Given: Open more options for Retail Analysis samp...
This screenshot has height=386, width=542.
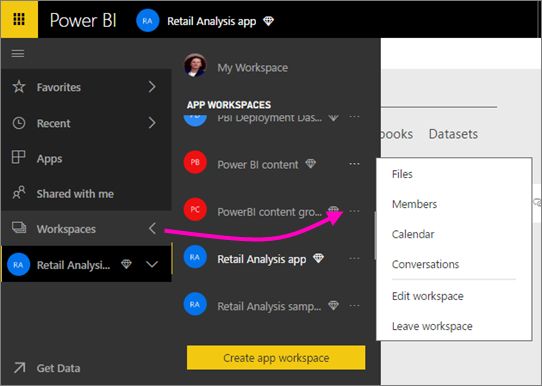Looking at the screenshot, I should [x=354, y=306].
